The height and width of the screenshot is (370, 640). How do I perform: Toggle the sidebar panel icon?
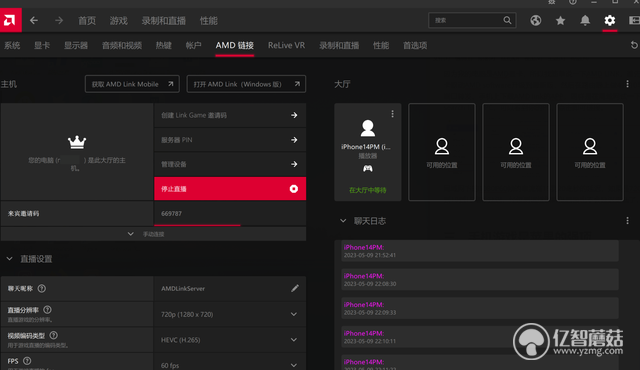pyautogui.click(x=634, y=20)
